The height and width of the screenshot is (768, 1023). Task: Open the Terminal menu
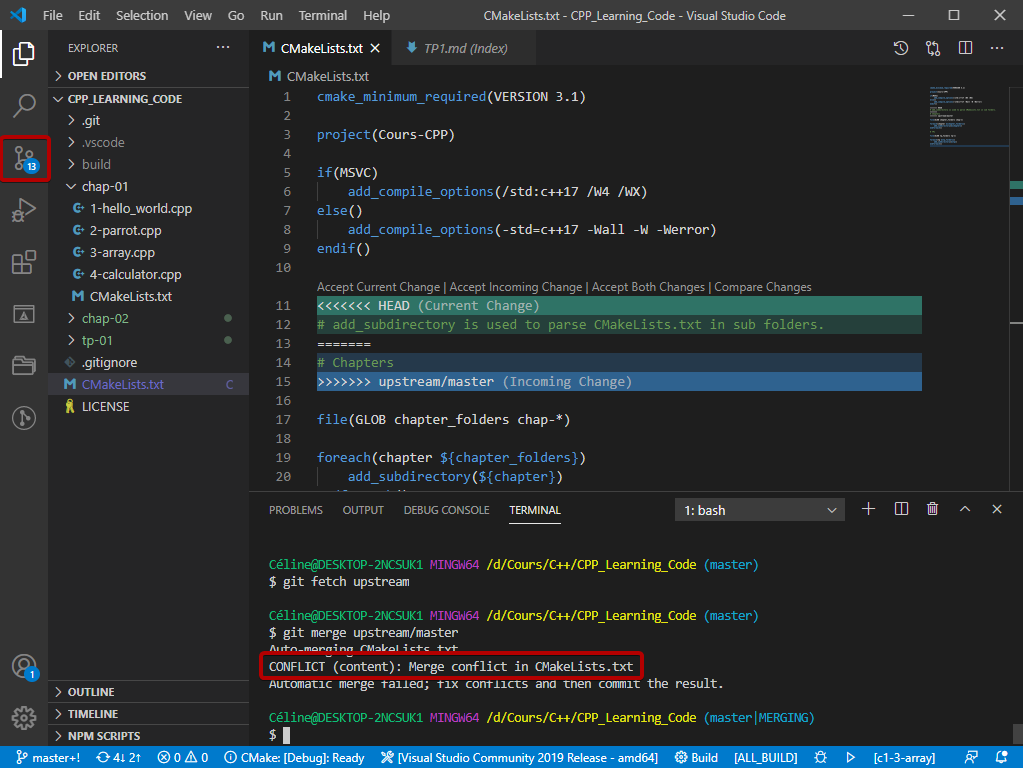(x=322, y=15)
